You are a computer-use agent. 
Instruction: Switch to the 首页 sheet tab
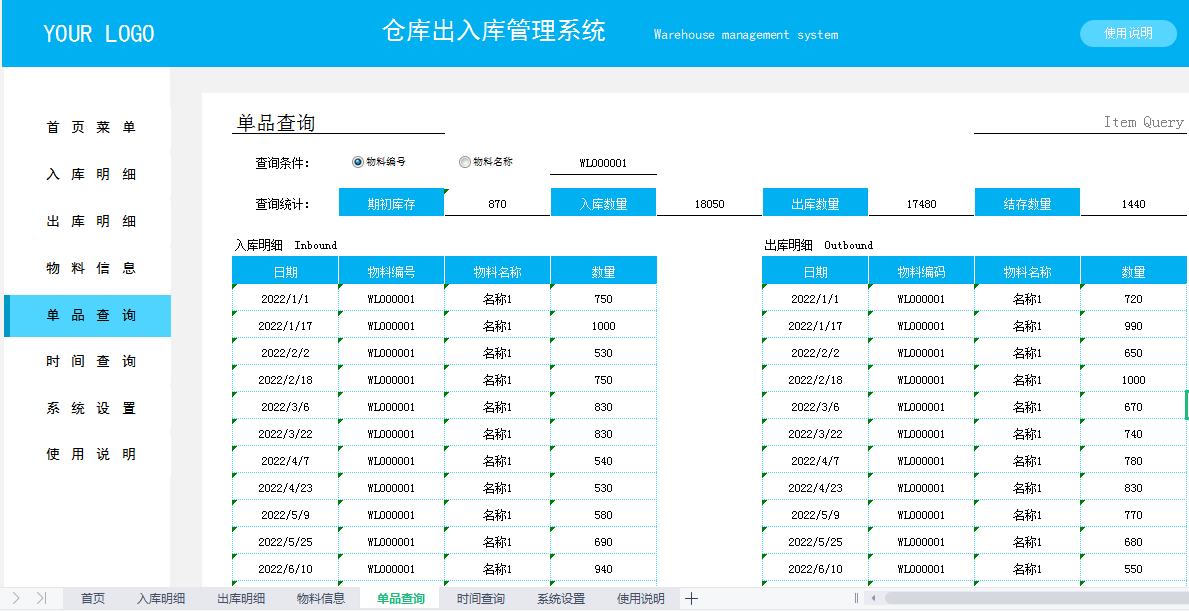[93, 599]
